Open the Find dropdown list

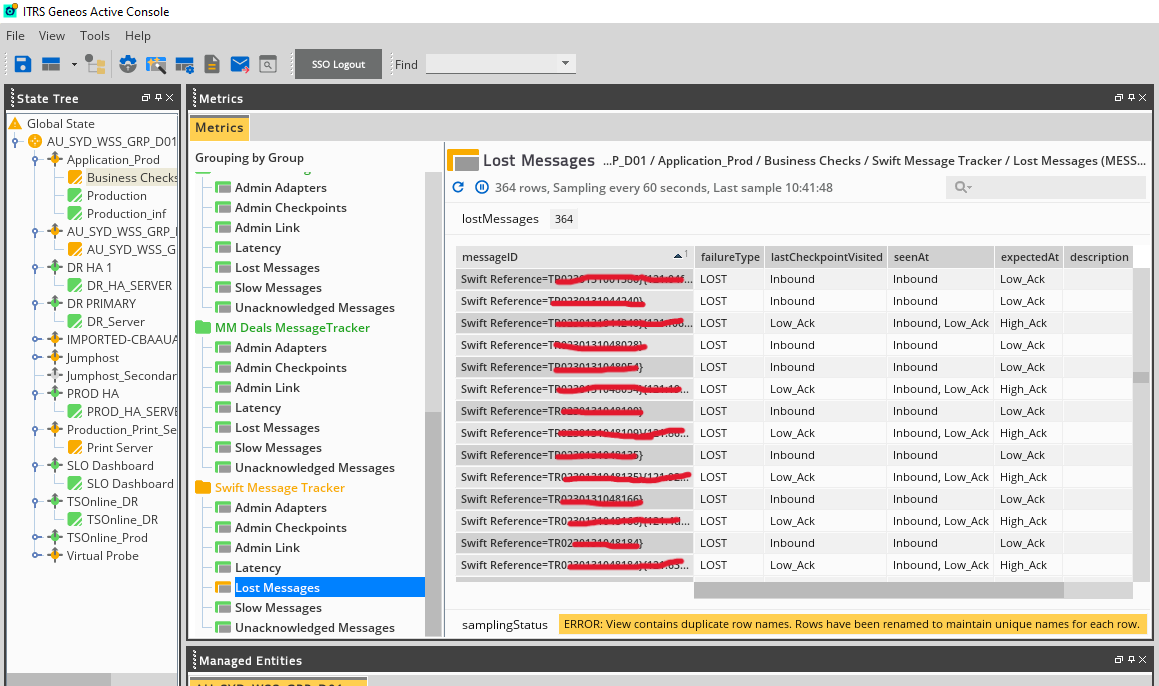click(x=565, y=64)
